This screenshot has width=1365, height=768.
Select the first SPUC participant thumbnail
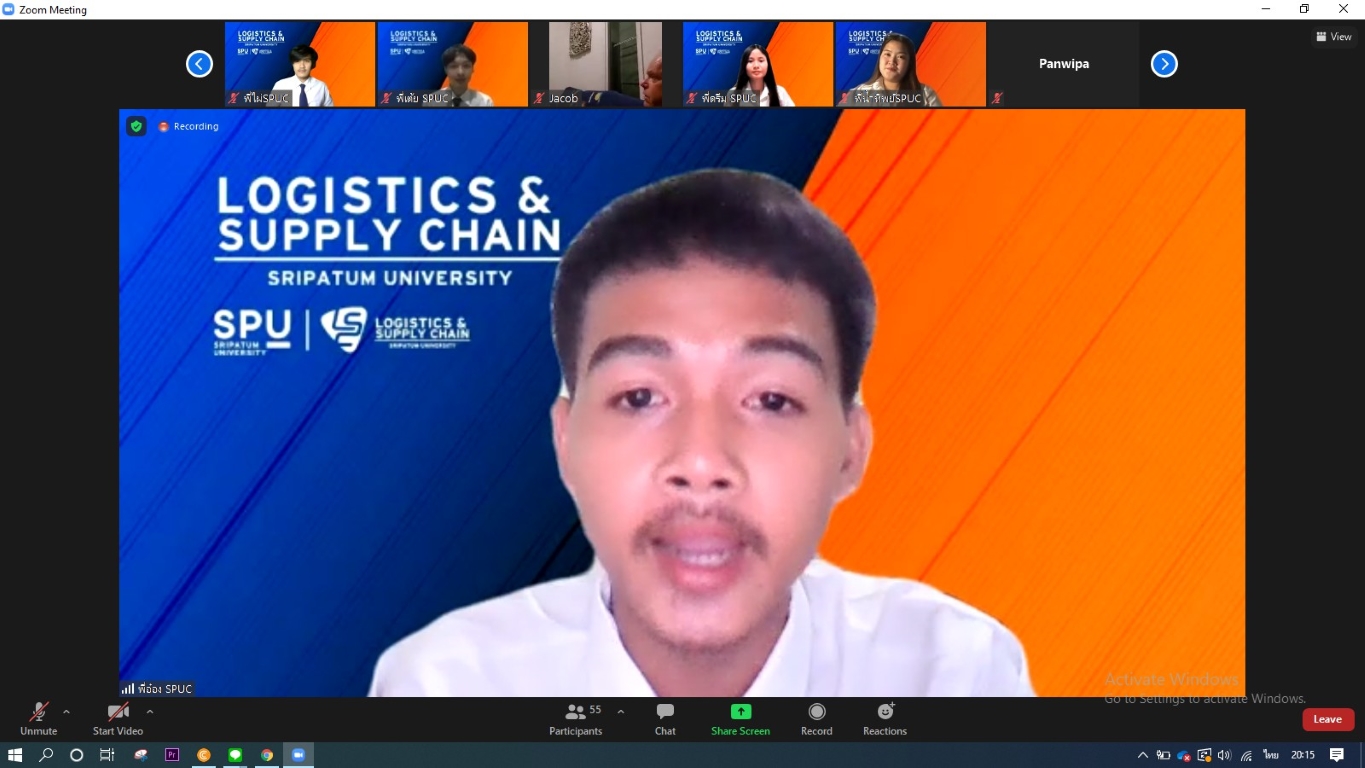click(300, 64)
